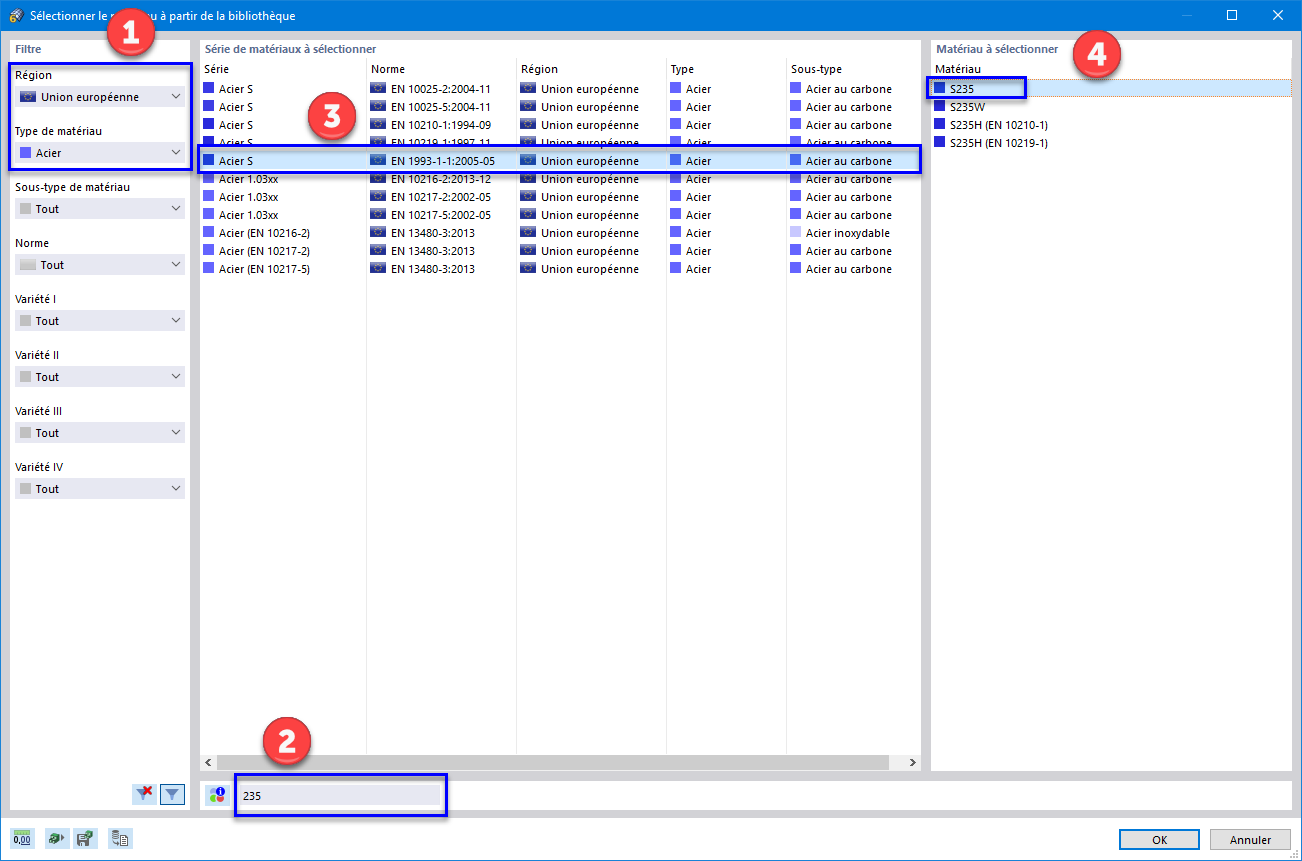Screen dimensions: 1302x861
Task: Click the EU flag beside EN 10025-2:2004-11
Action: (378, 89)
